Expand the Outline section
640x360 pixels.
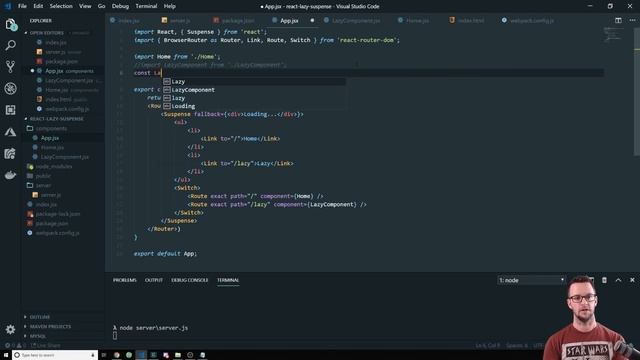click(40, 317)
